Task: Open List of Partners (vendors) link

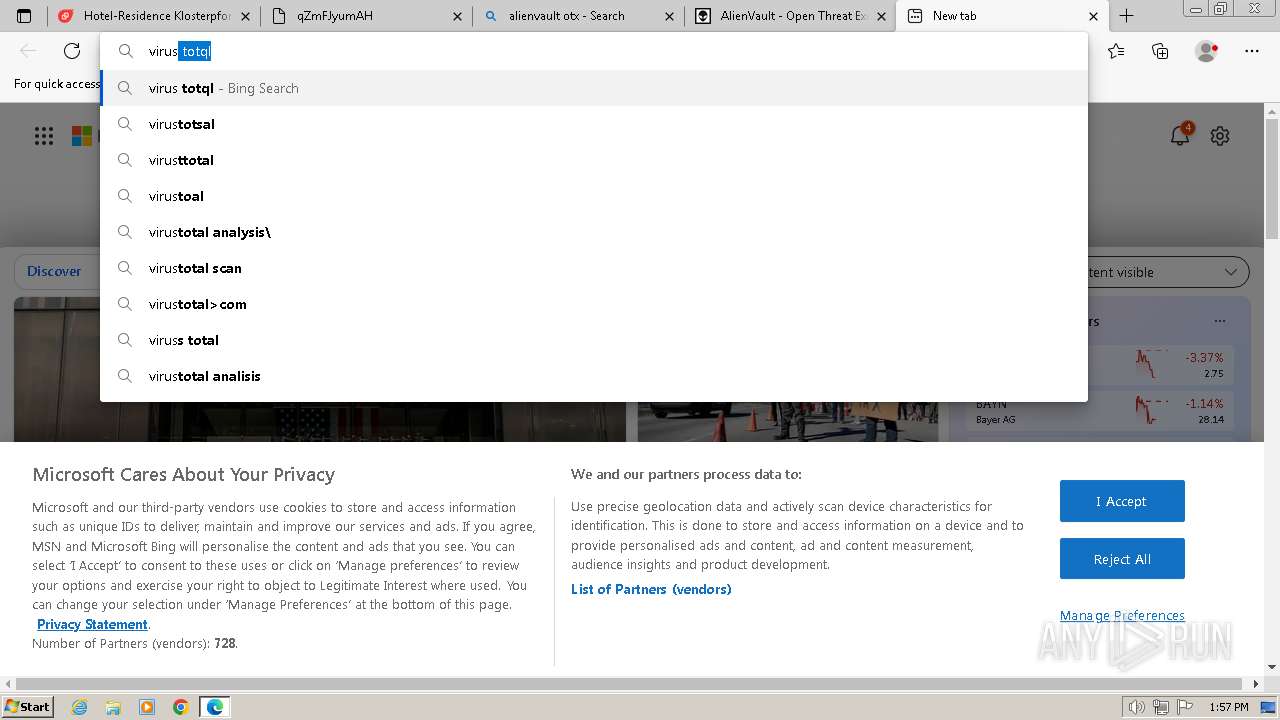Action: (651, 589)
